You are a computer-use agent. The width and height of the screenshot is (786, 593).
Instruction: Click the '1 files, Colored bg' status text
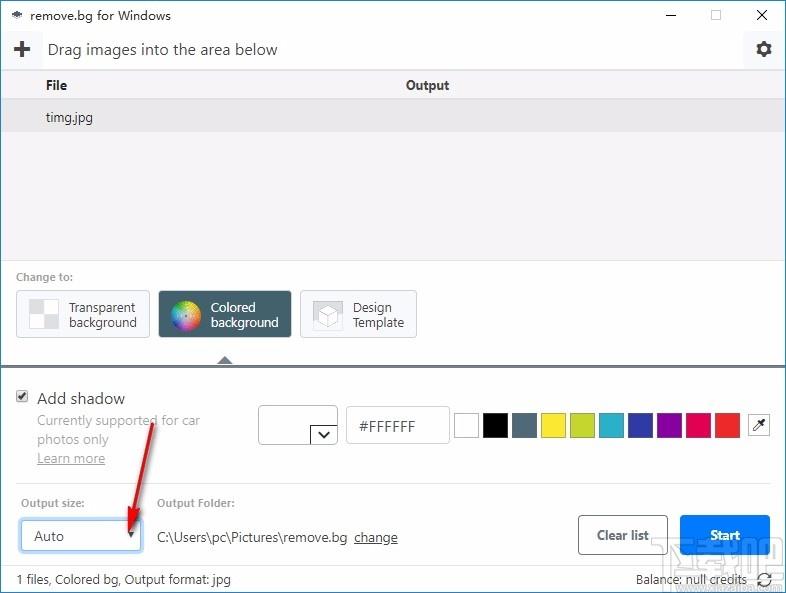coord(124,579)
